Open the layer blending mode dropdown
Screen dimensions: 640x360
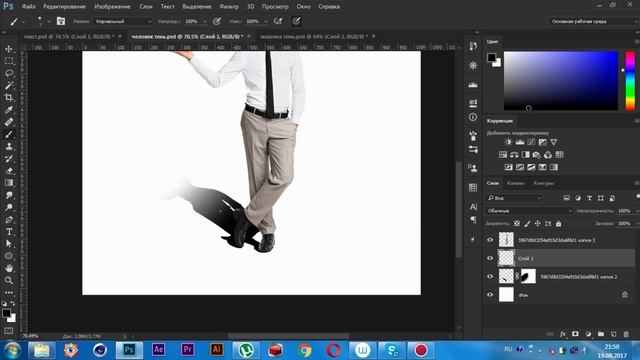pos(529,211)
